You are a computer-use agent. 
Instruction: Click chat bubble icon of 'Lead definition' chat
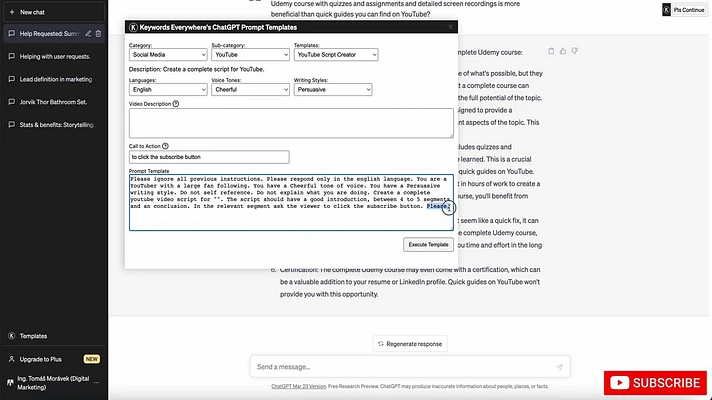pyautogui.click(x=12, y=79)
